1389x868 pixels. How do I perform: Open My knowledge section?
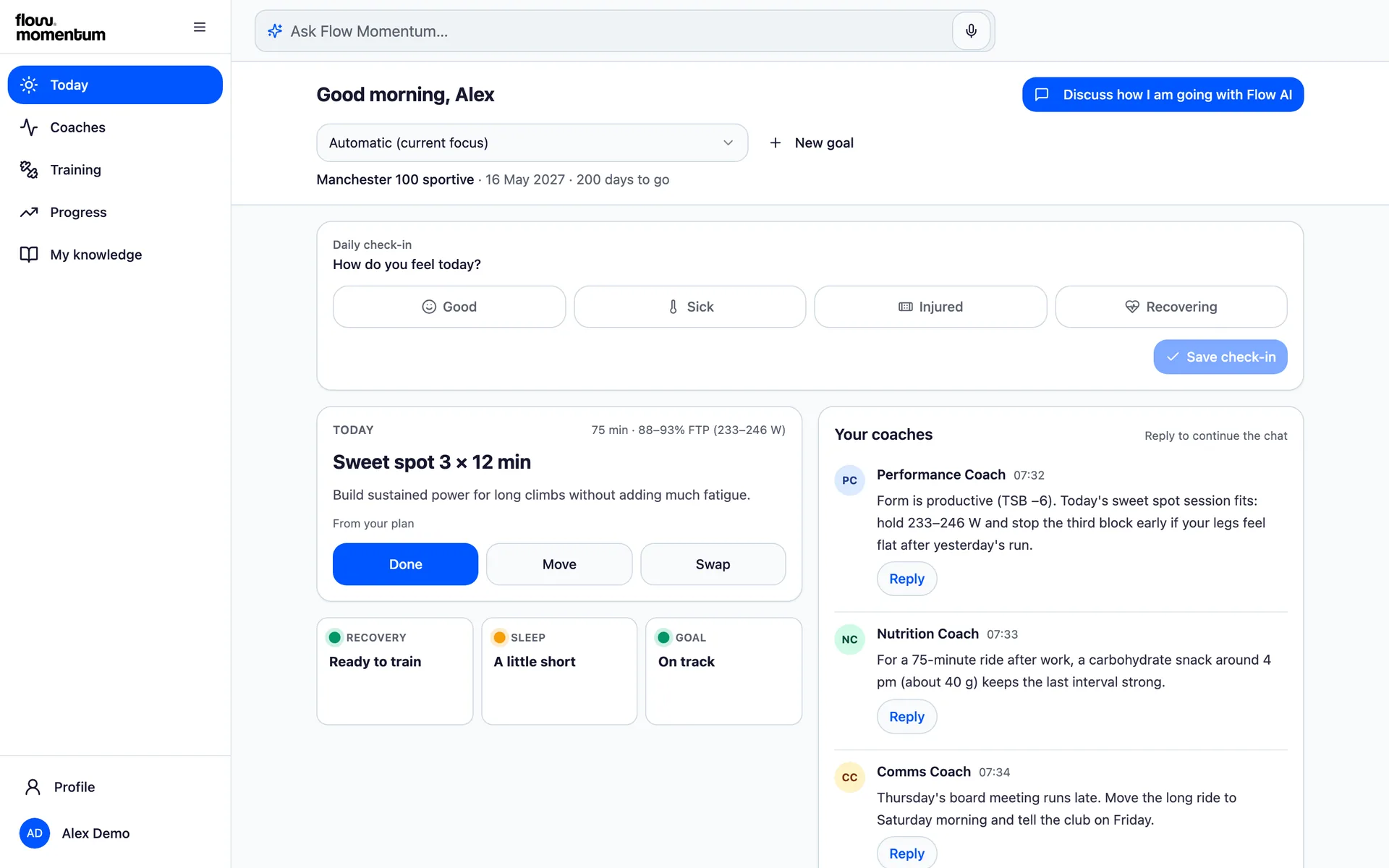115,255
